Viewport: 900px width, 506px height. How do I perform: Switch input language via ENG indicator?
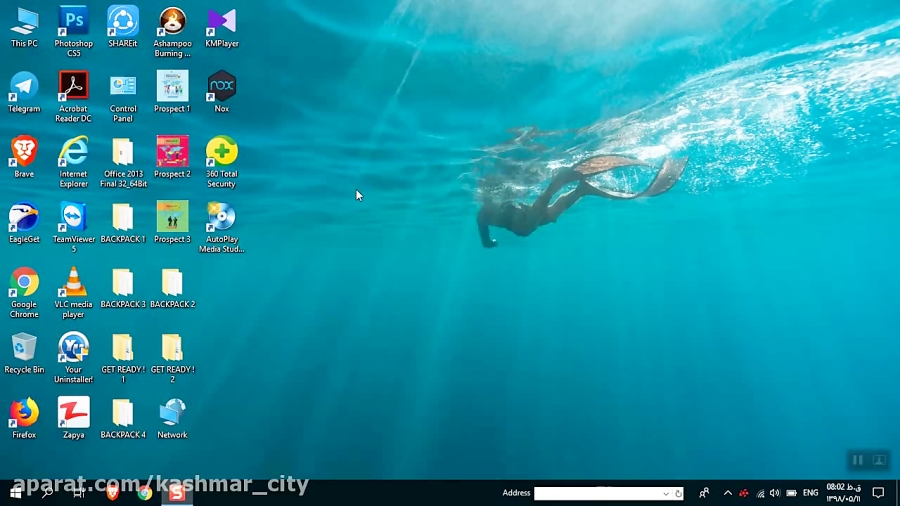(x=810, y=493)
